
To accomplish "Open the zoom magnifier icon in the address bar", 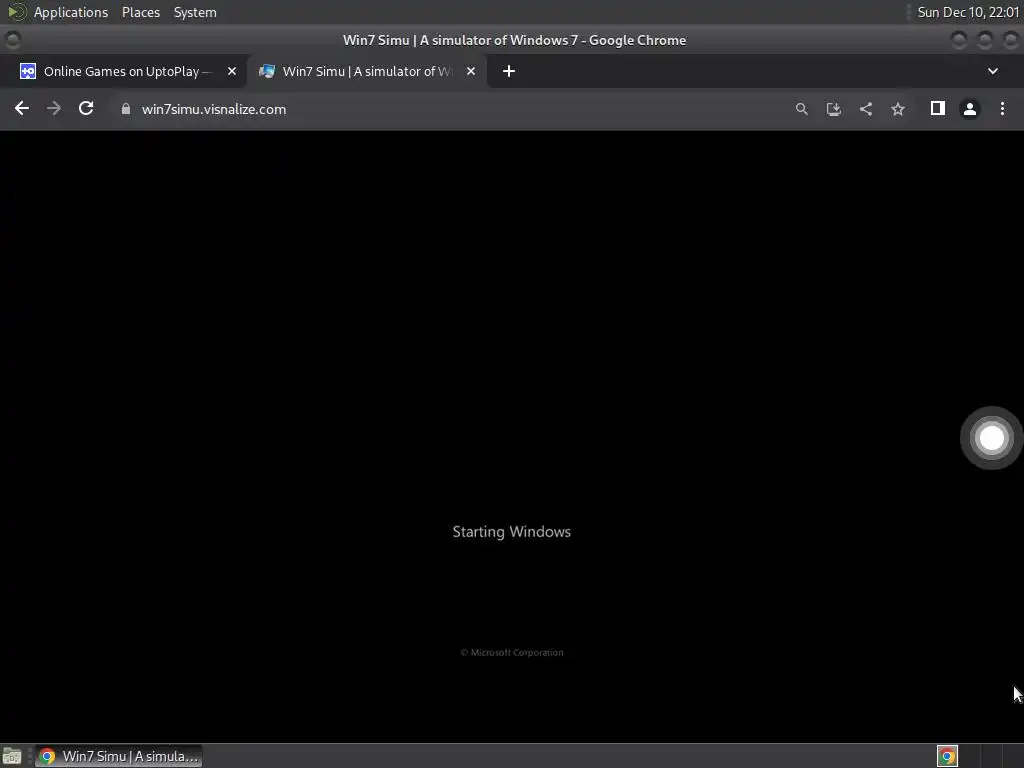I will tap(801, 109).
